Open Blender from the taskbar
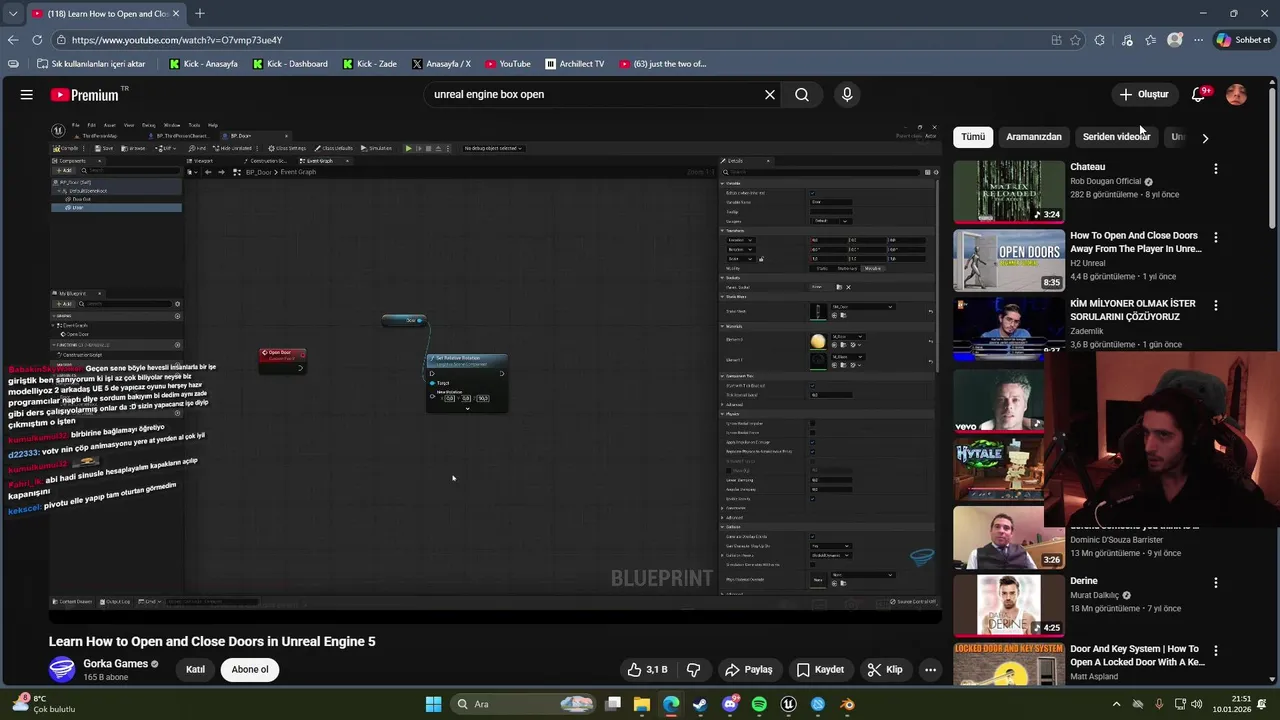 (847, 704)
